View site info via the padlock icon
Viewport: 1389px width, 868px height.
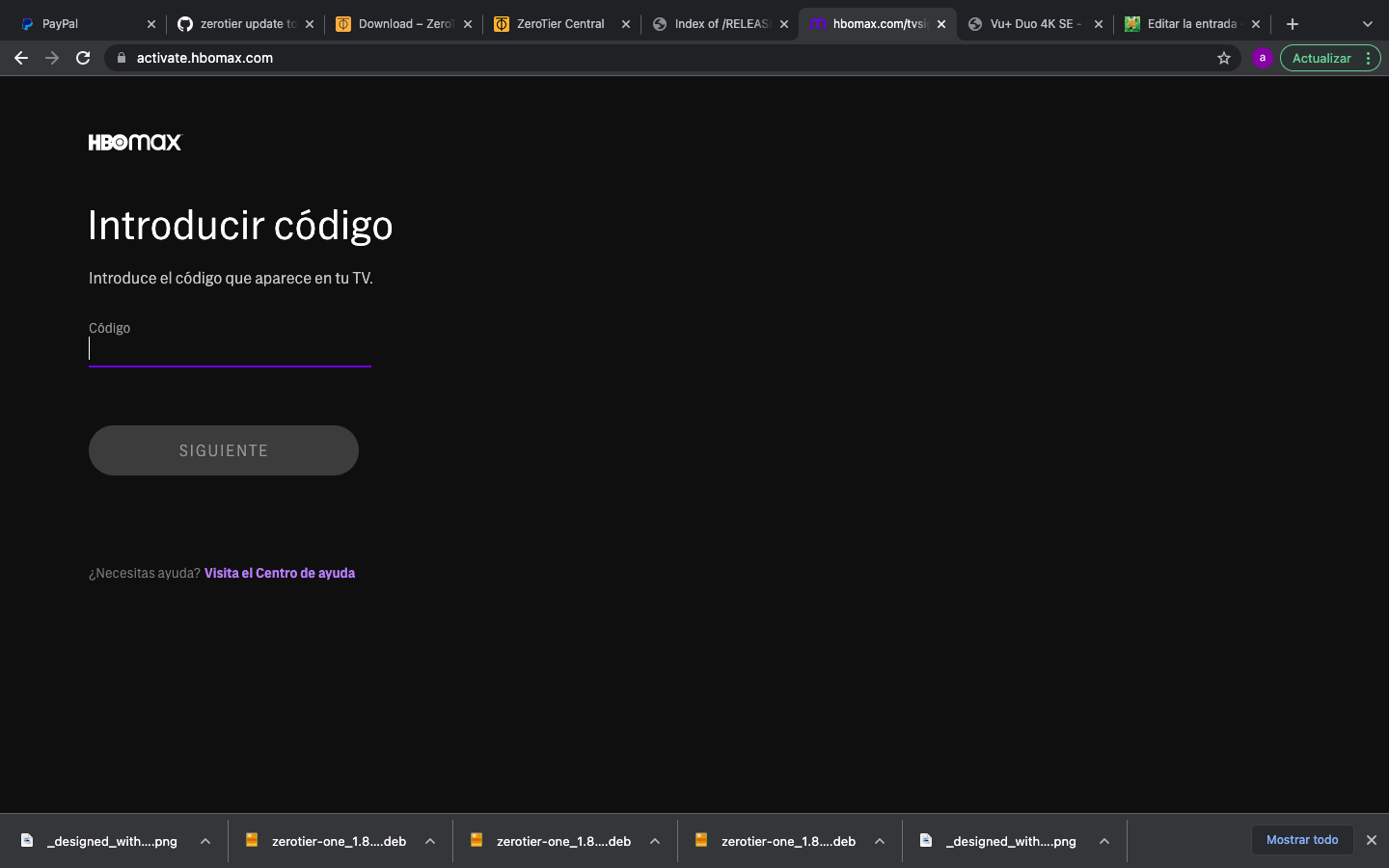coord(121,58)
